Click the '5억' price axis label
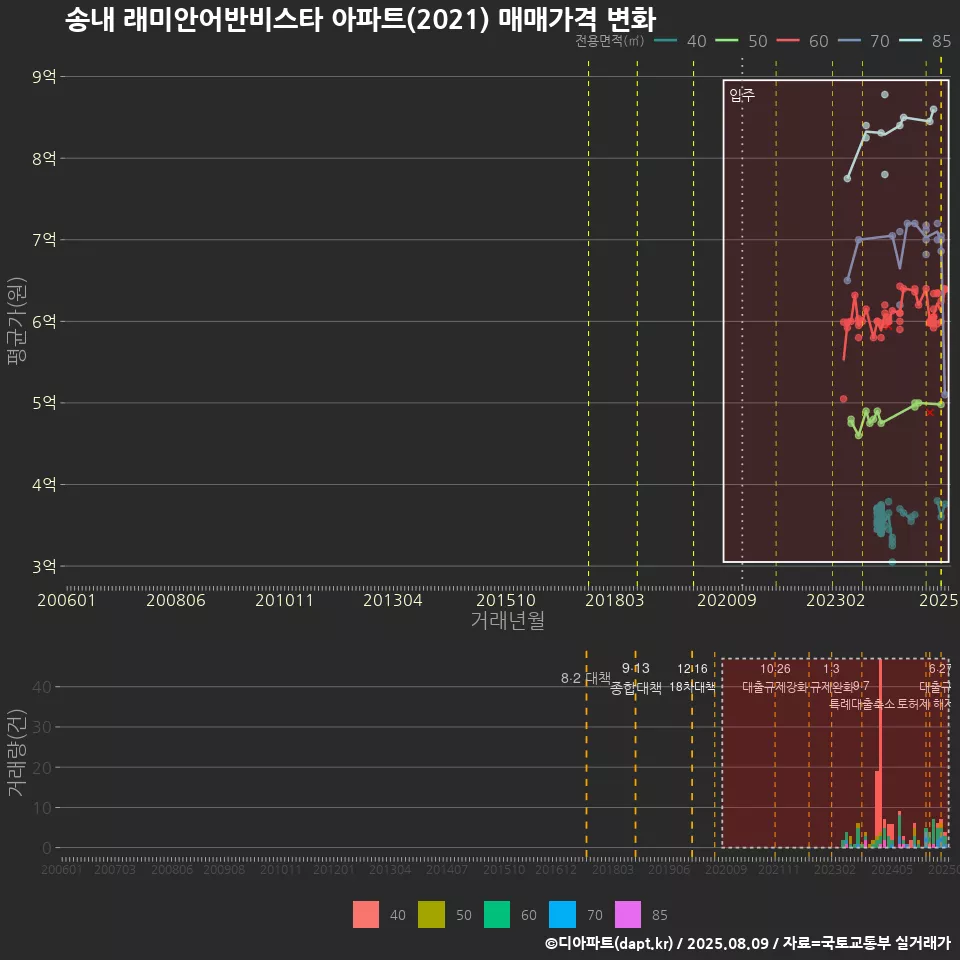The width and height of the screenshot is (960, 960). tap(44, 403)
